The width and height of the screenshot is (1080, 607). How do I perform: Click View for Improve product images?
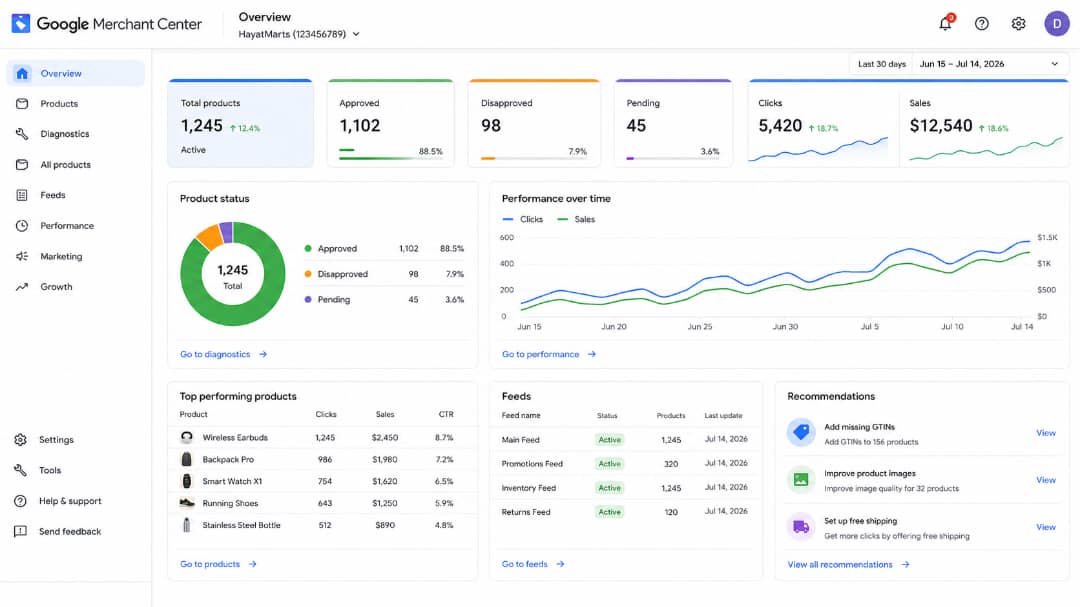(x=1046, y=480)
